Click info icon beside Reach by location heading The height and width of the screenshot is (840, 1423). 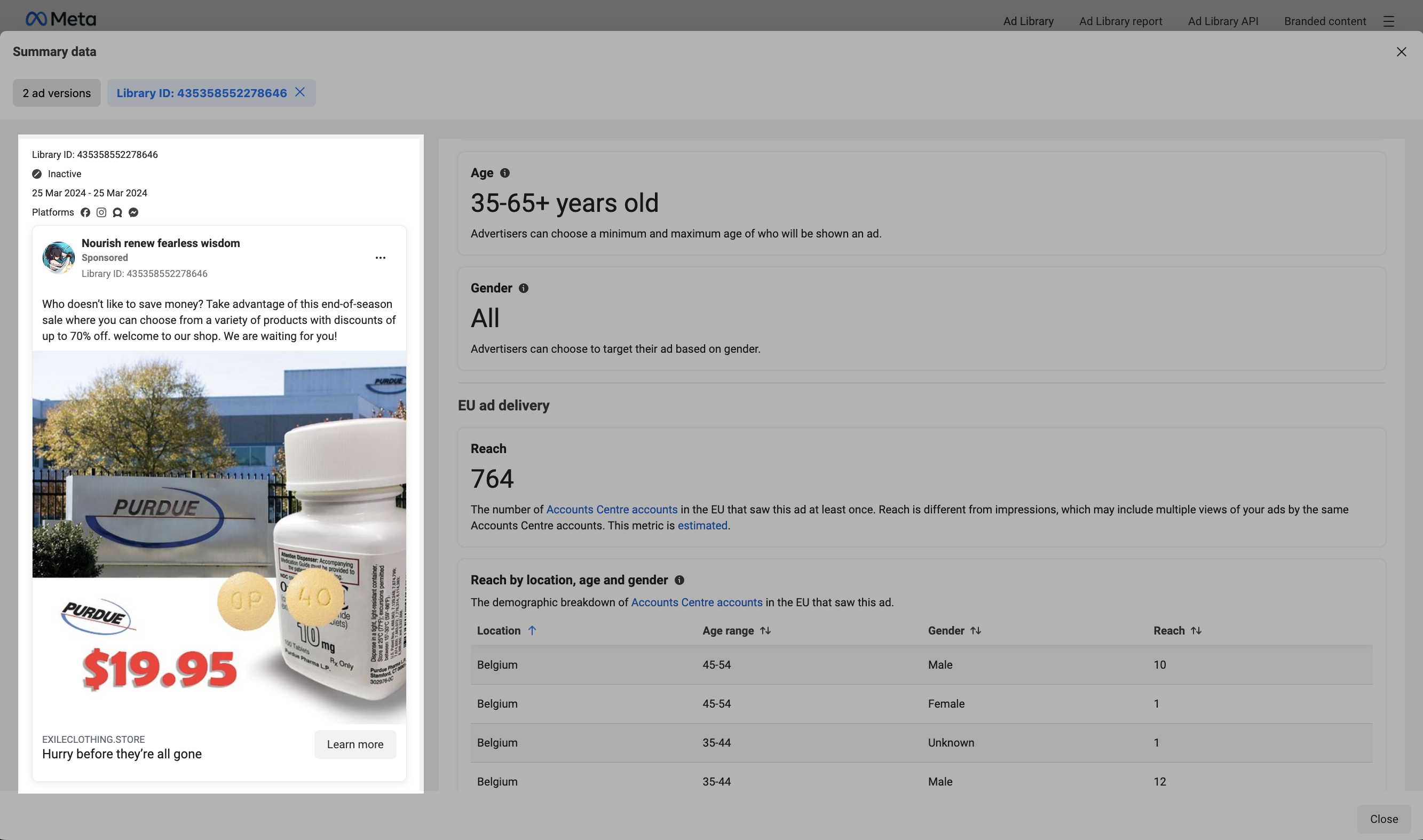pyautogui.click(x=679, y=580)
